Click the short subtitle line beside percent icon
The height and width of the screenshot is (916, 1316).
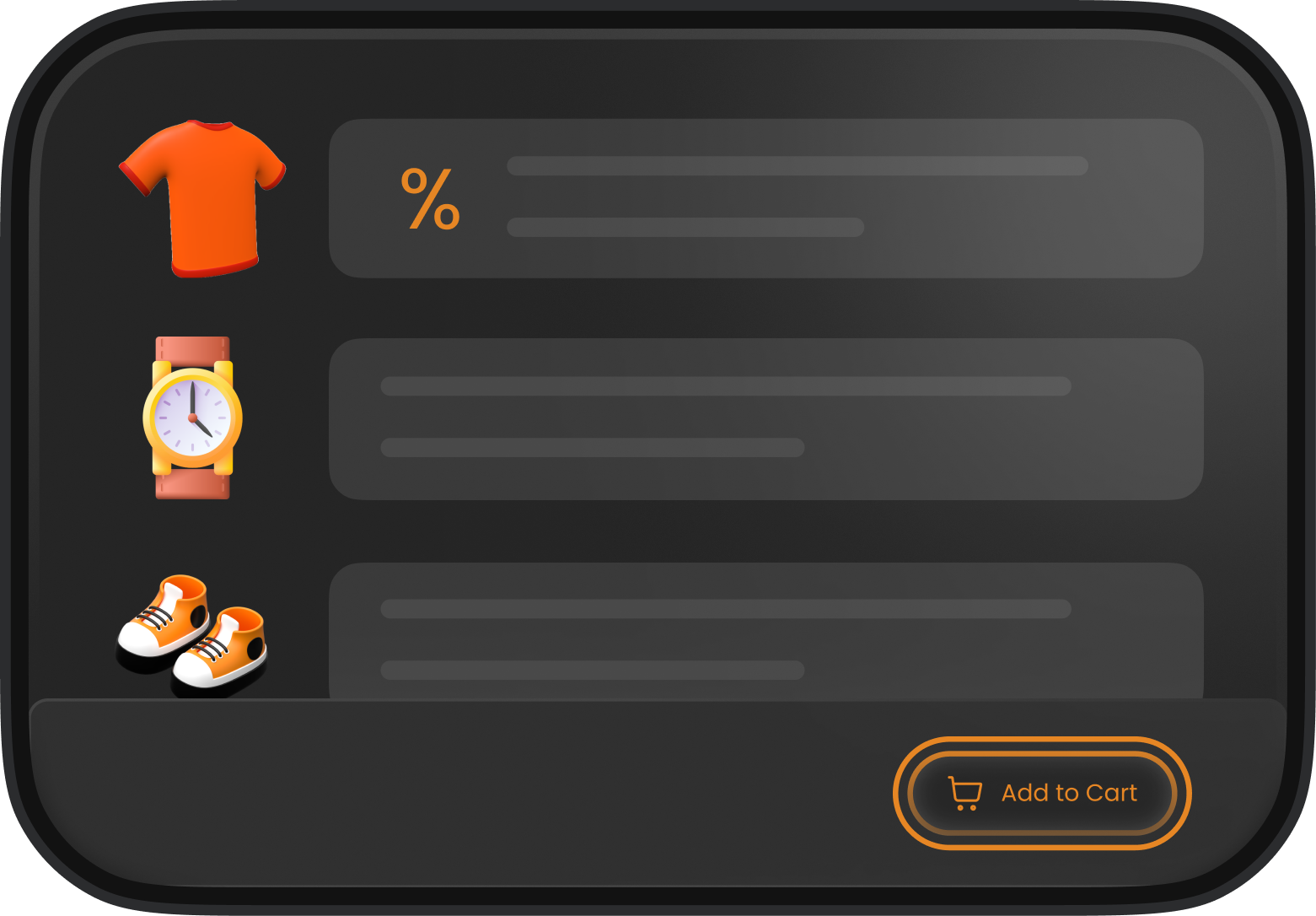[x=685, y=227]
